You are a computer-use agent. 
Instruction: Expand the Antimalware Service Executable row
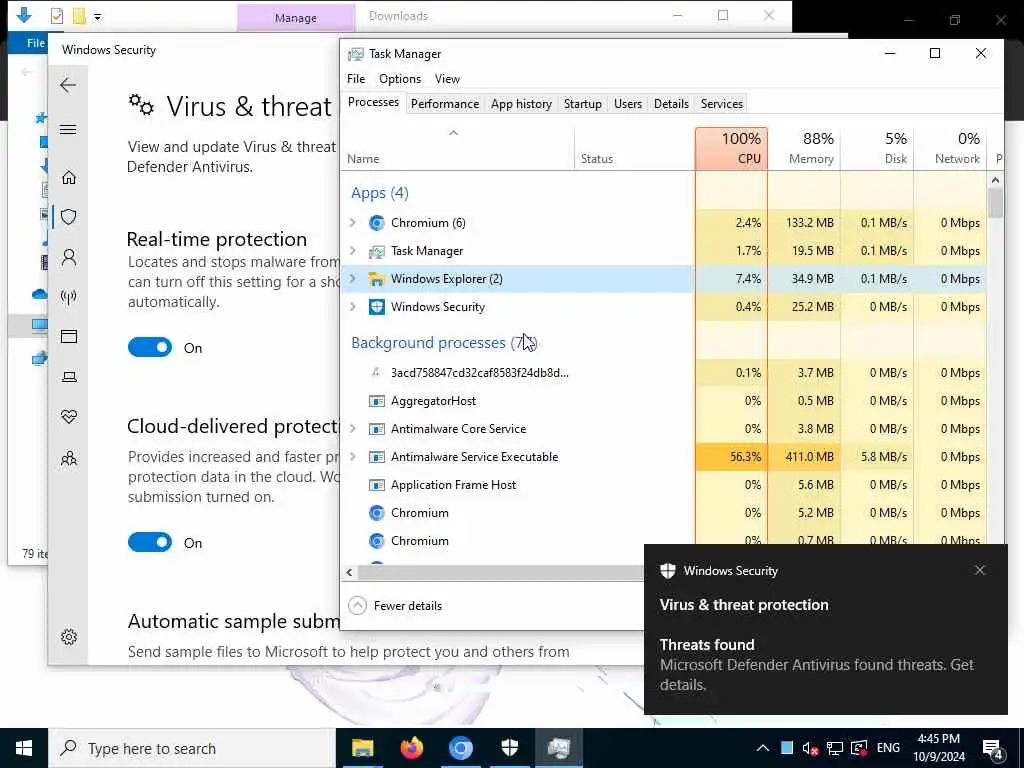[353, 457]
